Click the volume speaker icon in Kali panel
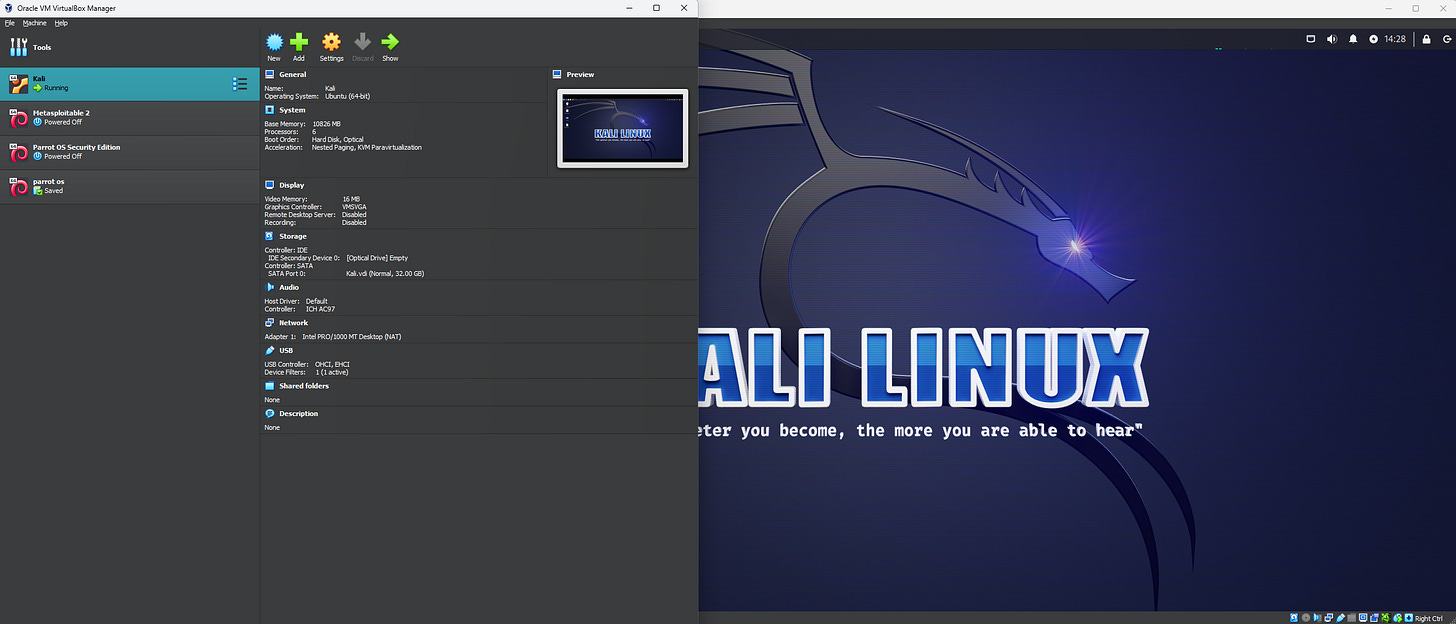 click(1331, 39)
